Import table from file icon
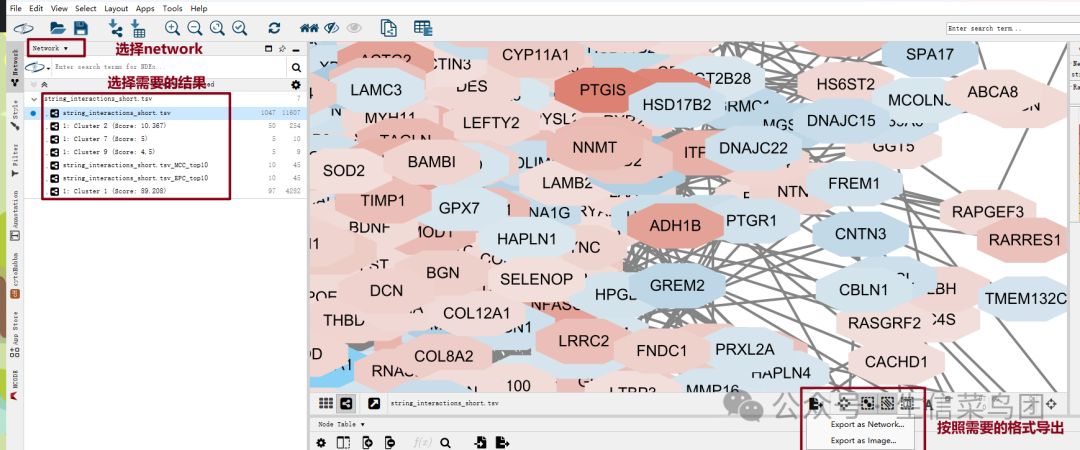 click(138, 28)
